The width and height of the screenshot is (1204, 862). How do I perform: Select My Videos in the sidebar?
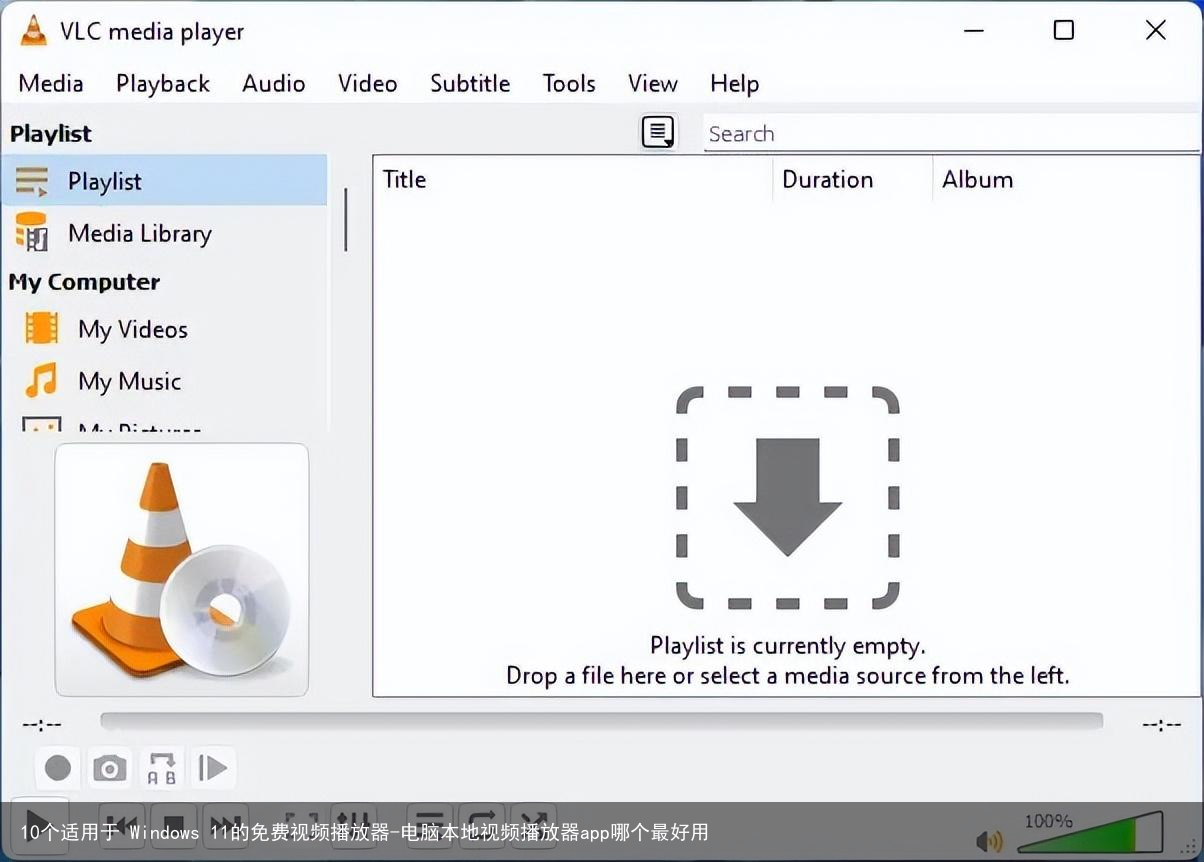132,330
